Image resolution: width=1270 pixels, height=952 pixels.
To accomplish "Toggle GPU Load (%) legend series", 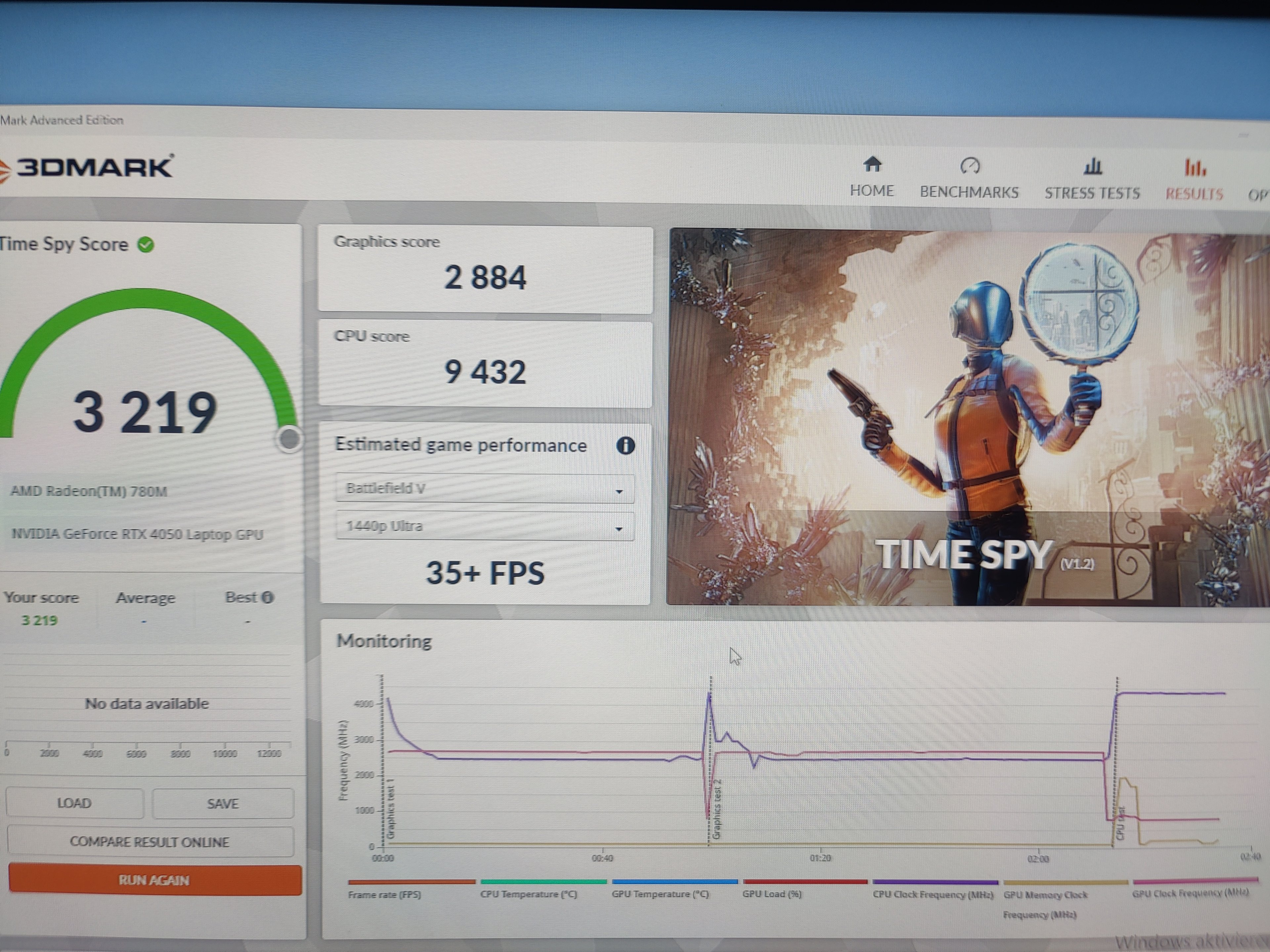I will (x=772, y=894).
